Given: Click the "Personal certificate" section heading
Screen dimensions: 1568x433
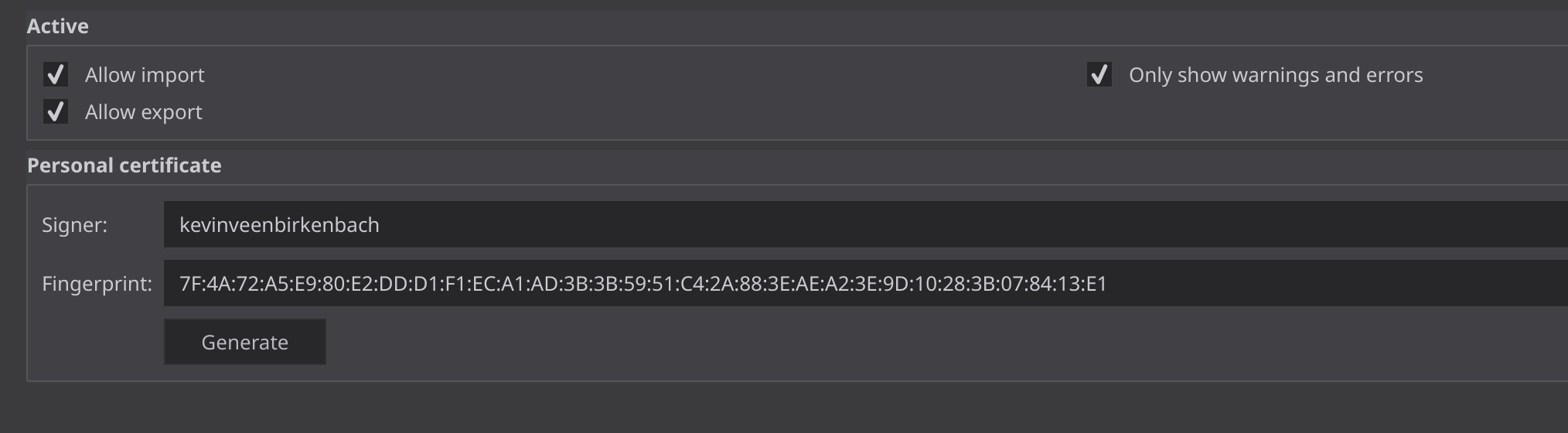Looking at the screenshot, I should (124, 165).
